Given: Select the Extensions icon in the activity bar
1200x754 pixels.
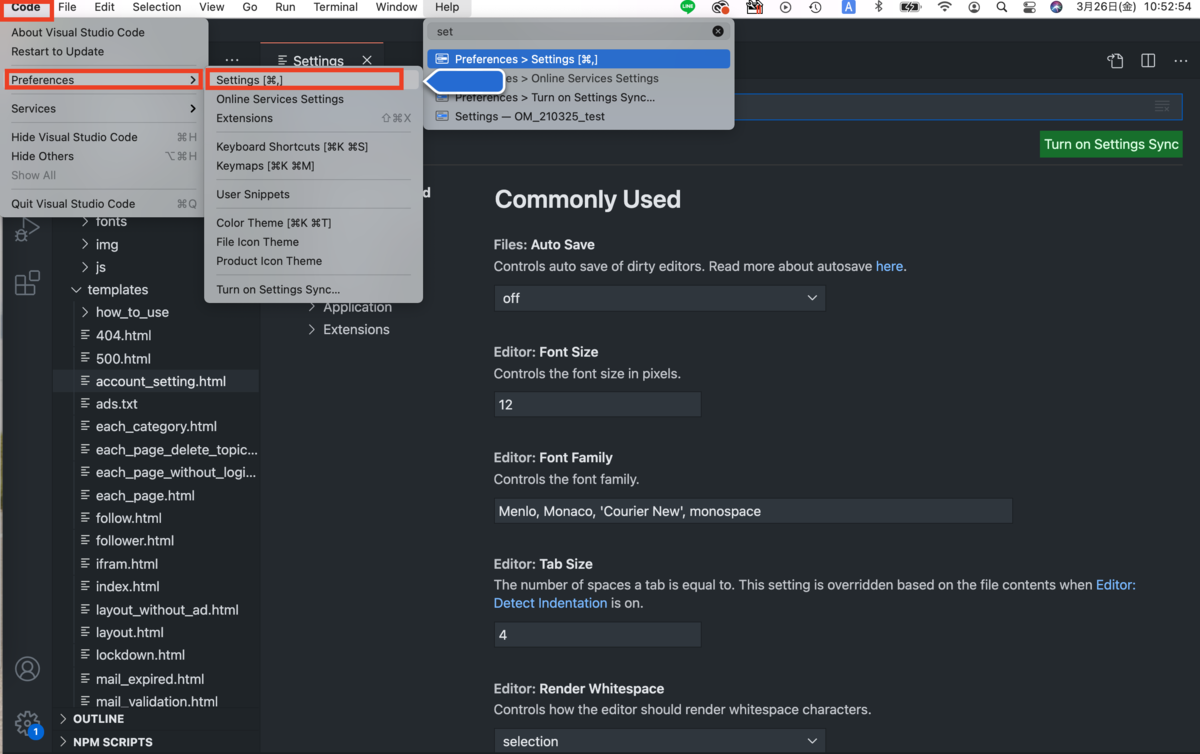Looking at the screenshot, I should tap(27, 283).
